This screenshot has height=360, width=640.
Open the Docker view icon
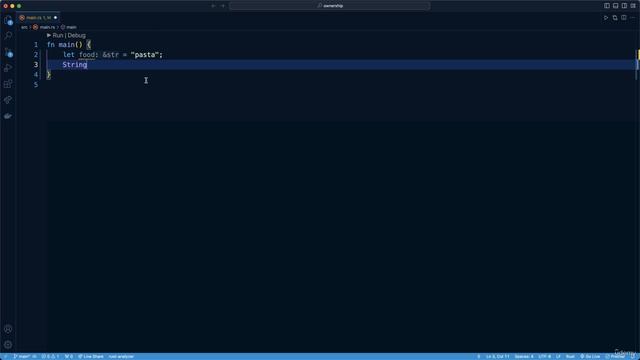pos(8,116)
